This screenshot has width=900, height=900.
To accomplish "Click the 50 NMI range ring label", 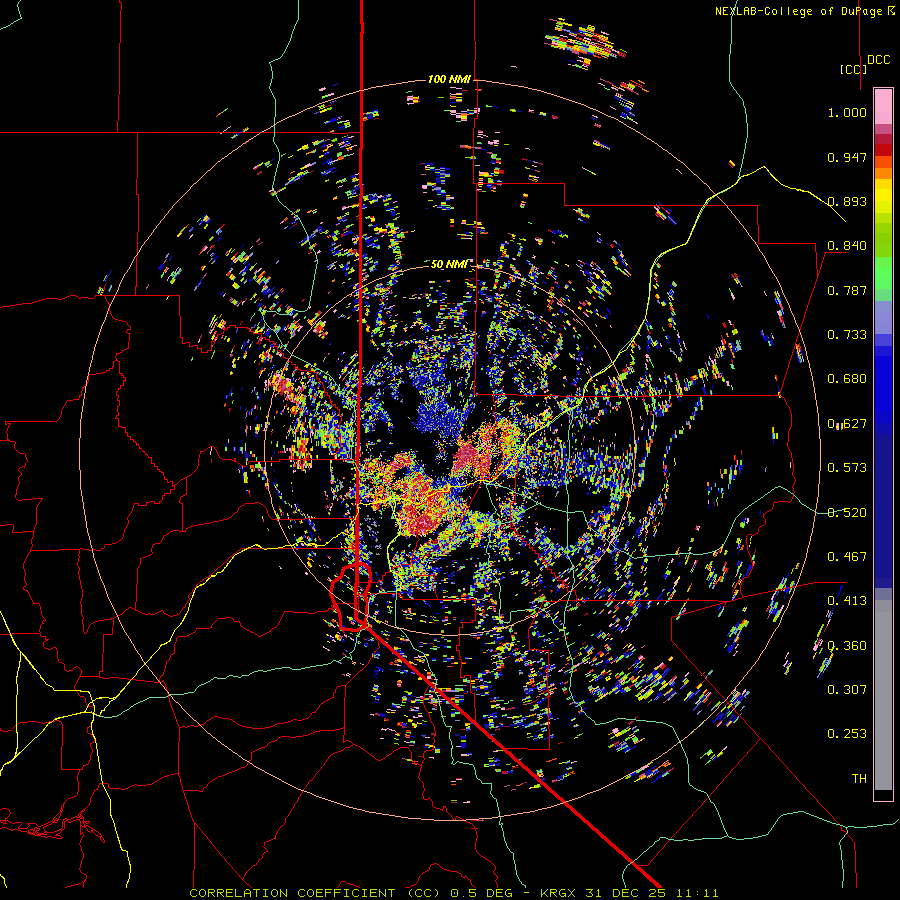I will coord(449,264).
